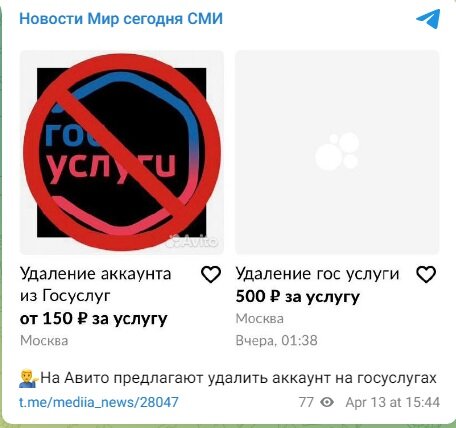Click 'Москва' under the 150 ₽ listing
The width and height of the screenshot is (456, 428).
[44, 341]
